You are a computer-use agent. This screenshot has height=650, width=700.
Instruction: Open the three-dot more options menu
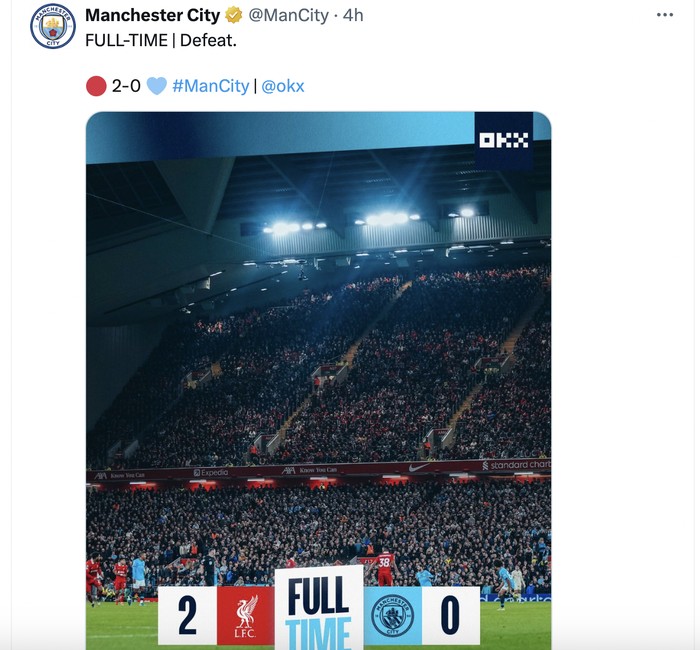pyautogui.click(x=665, y=15)
